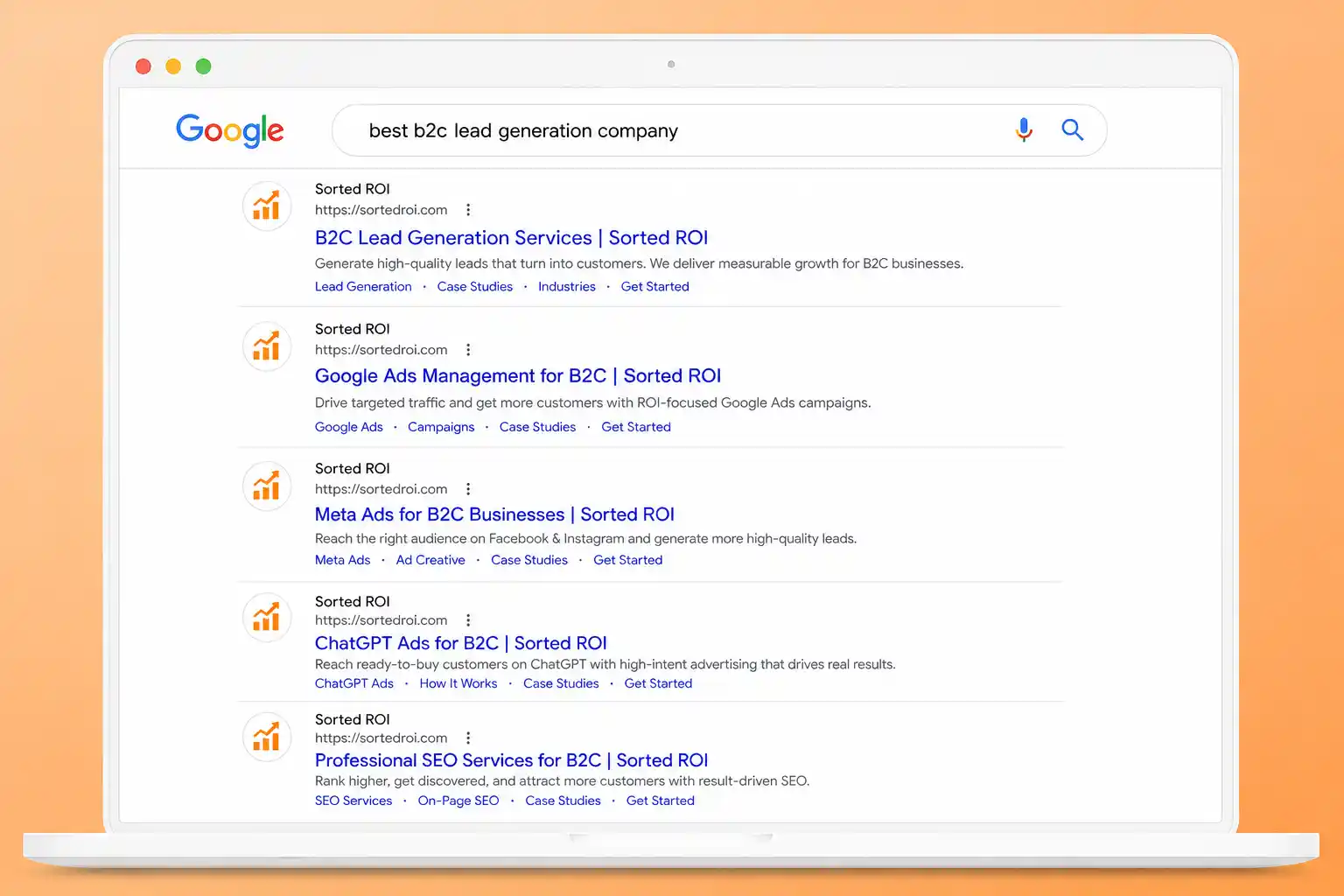
Task: Open three-dot menu on Google Ads Management result
Action: tap(468, 350)
